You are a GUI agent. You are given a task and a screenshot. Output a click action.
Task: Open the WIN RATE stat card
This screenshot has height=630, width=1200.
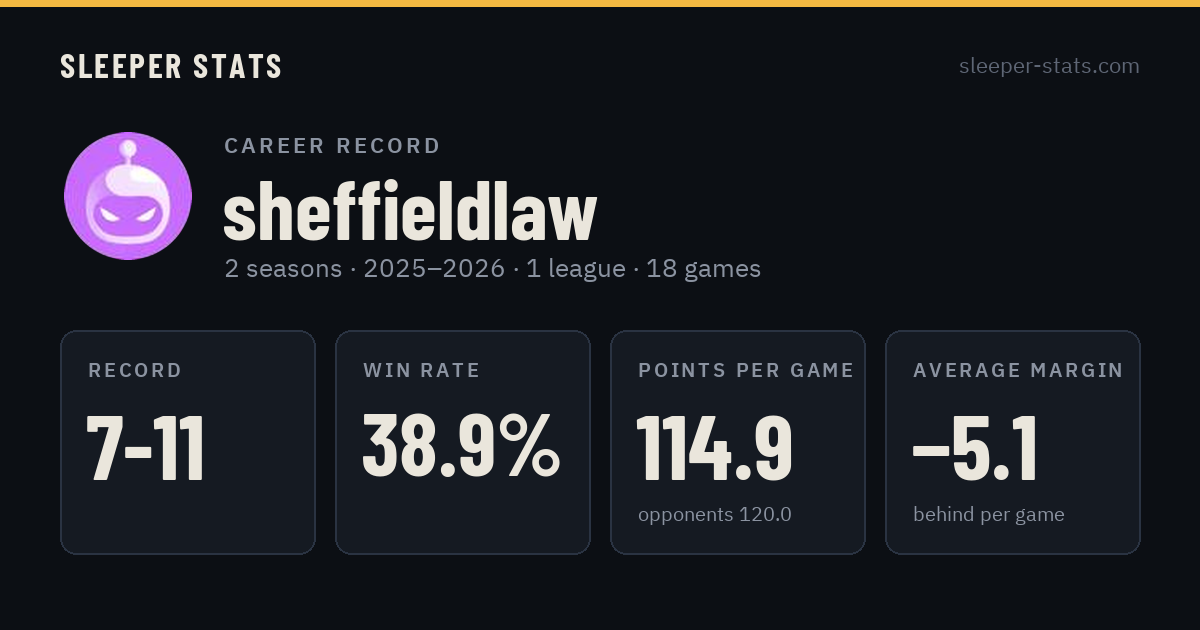463,442
